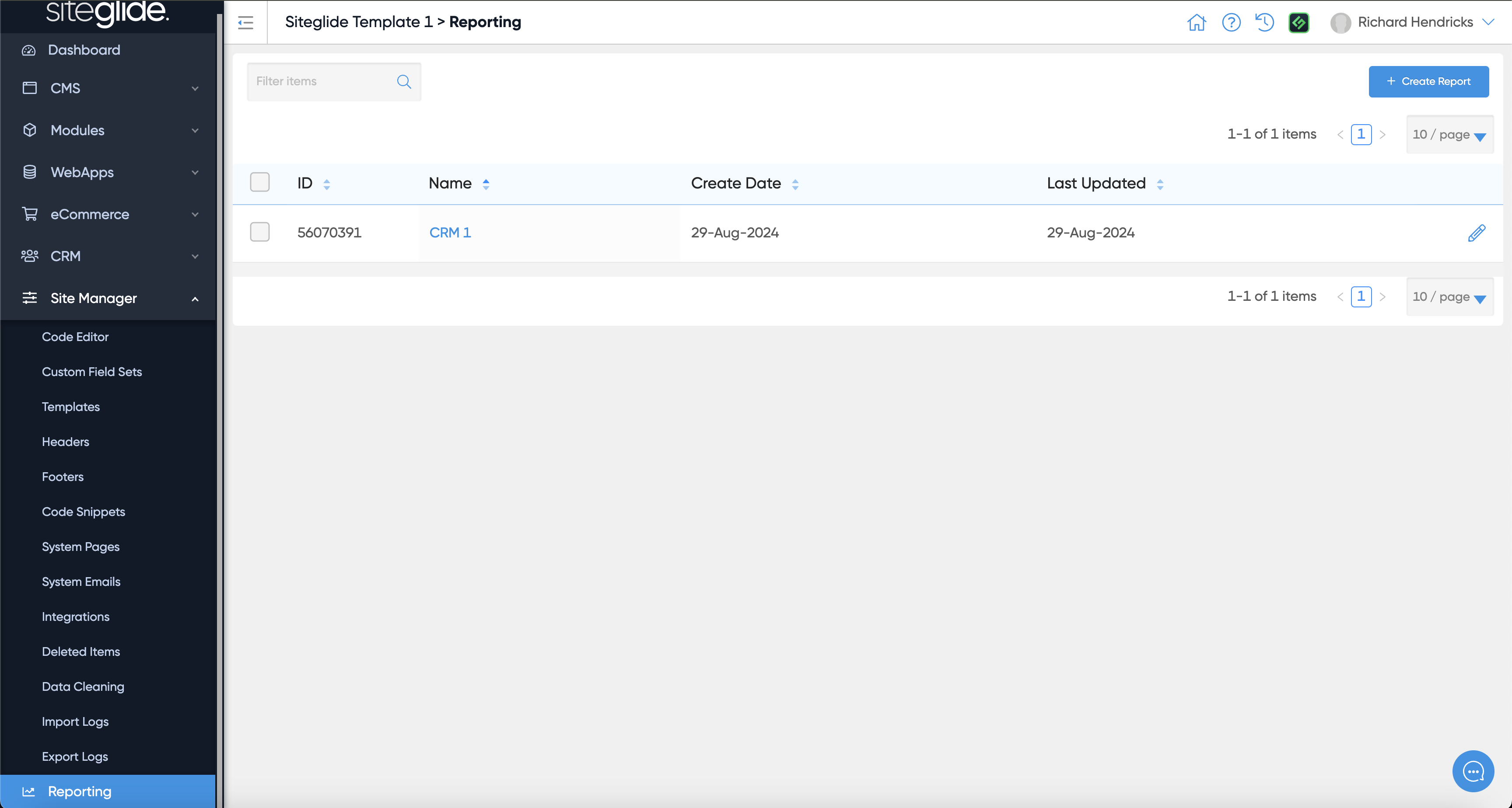Open the CRM 1 report link
Image resolution: width=1512 pixels, height=808 pixels.
(450, 232)
